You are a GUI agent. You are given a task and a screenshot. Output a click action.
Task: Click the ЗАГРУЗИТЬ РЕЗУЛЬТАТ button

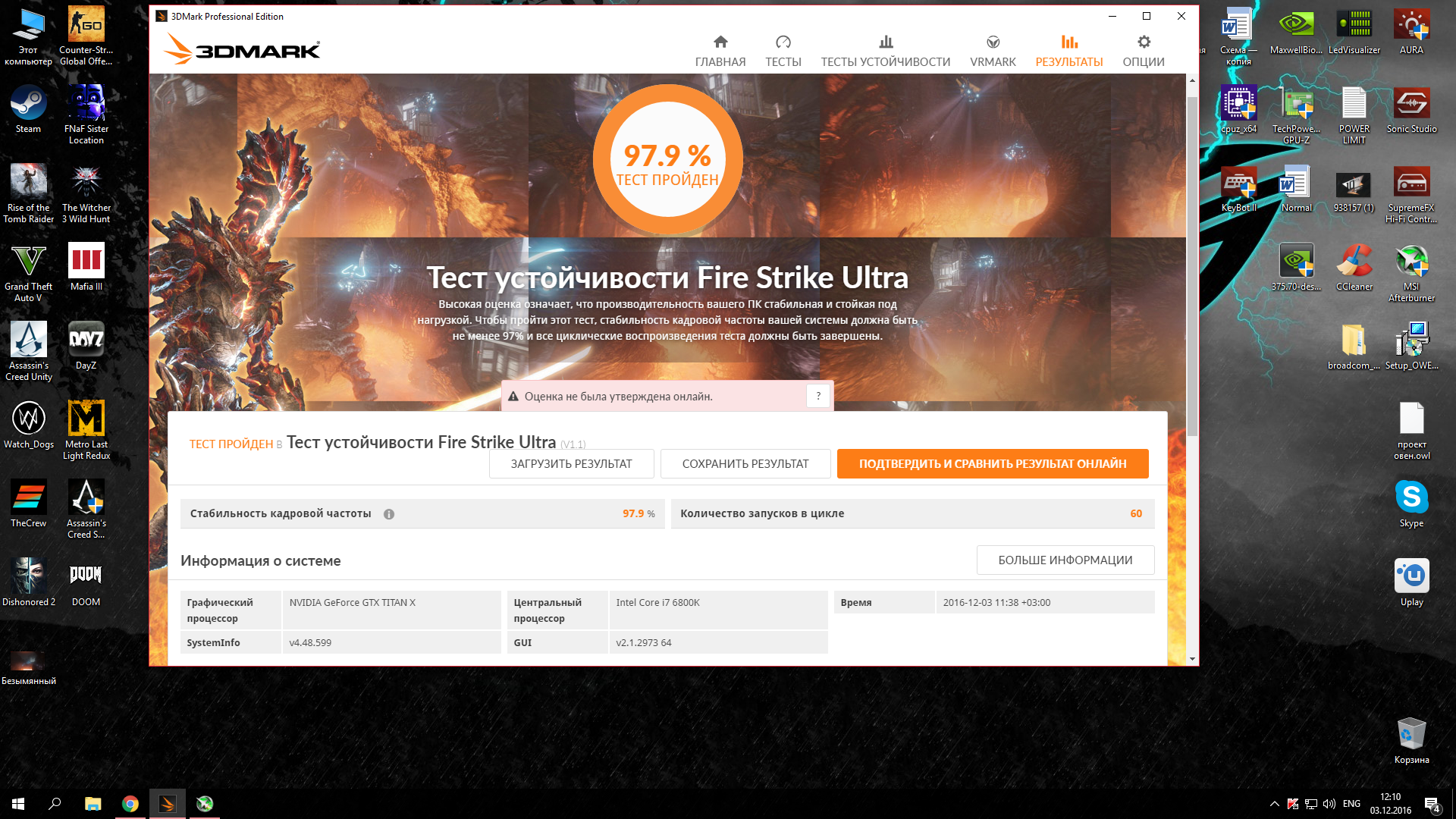point(571,464)
